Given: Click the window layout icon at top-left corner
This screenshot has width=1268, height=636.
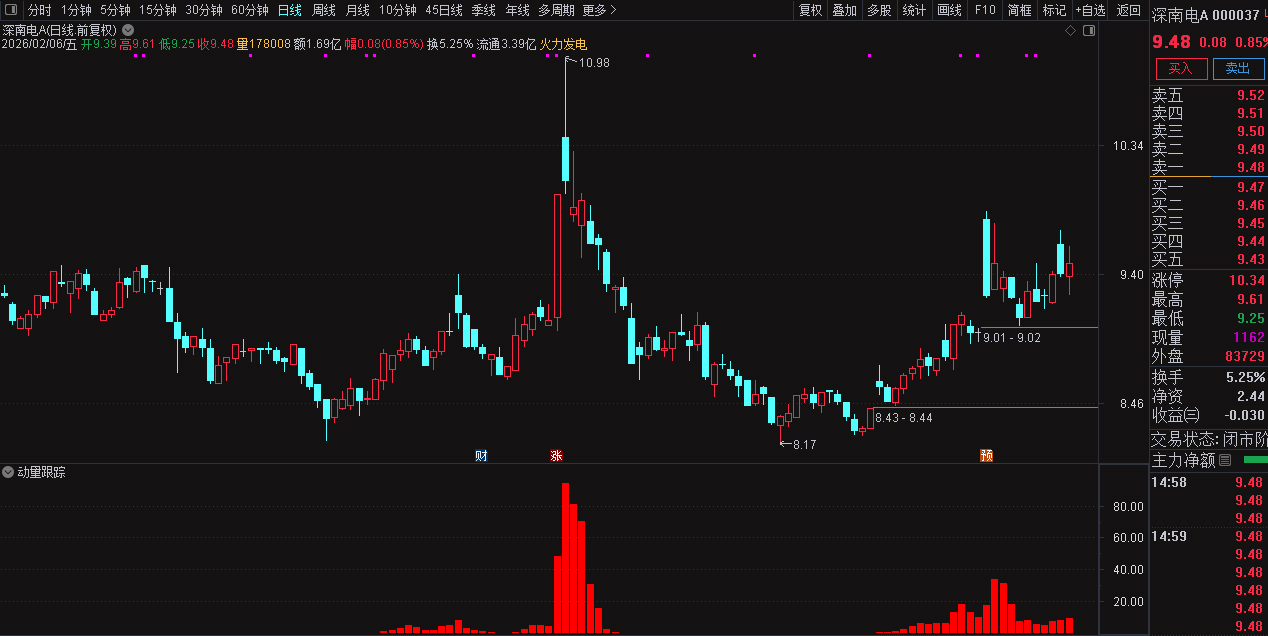Looking at the screenshot, I should 10,9.
